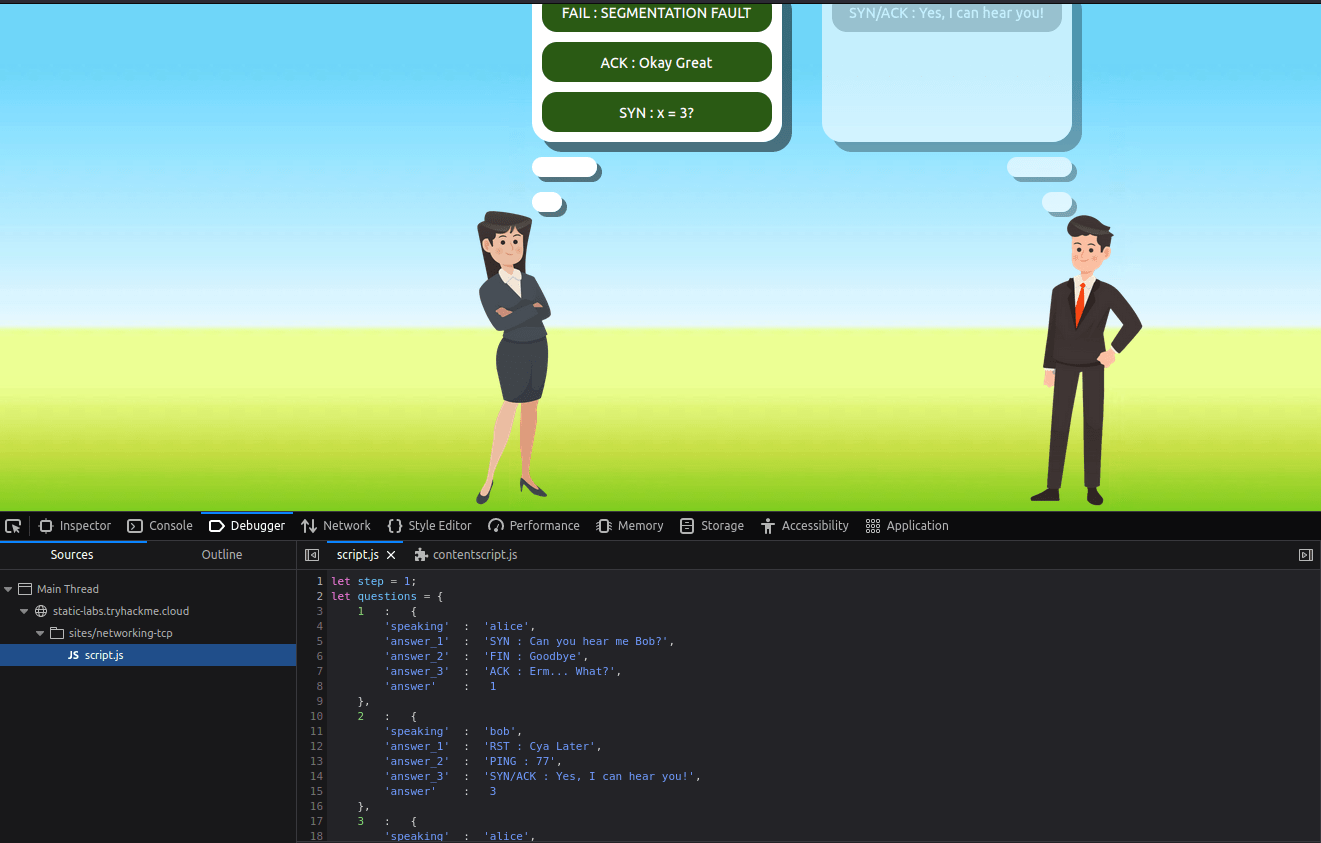Image resolution: width=1321 pixels, height=843 pixels.
Task: Open the Style Editor panel
Action: [430, 525]
